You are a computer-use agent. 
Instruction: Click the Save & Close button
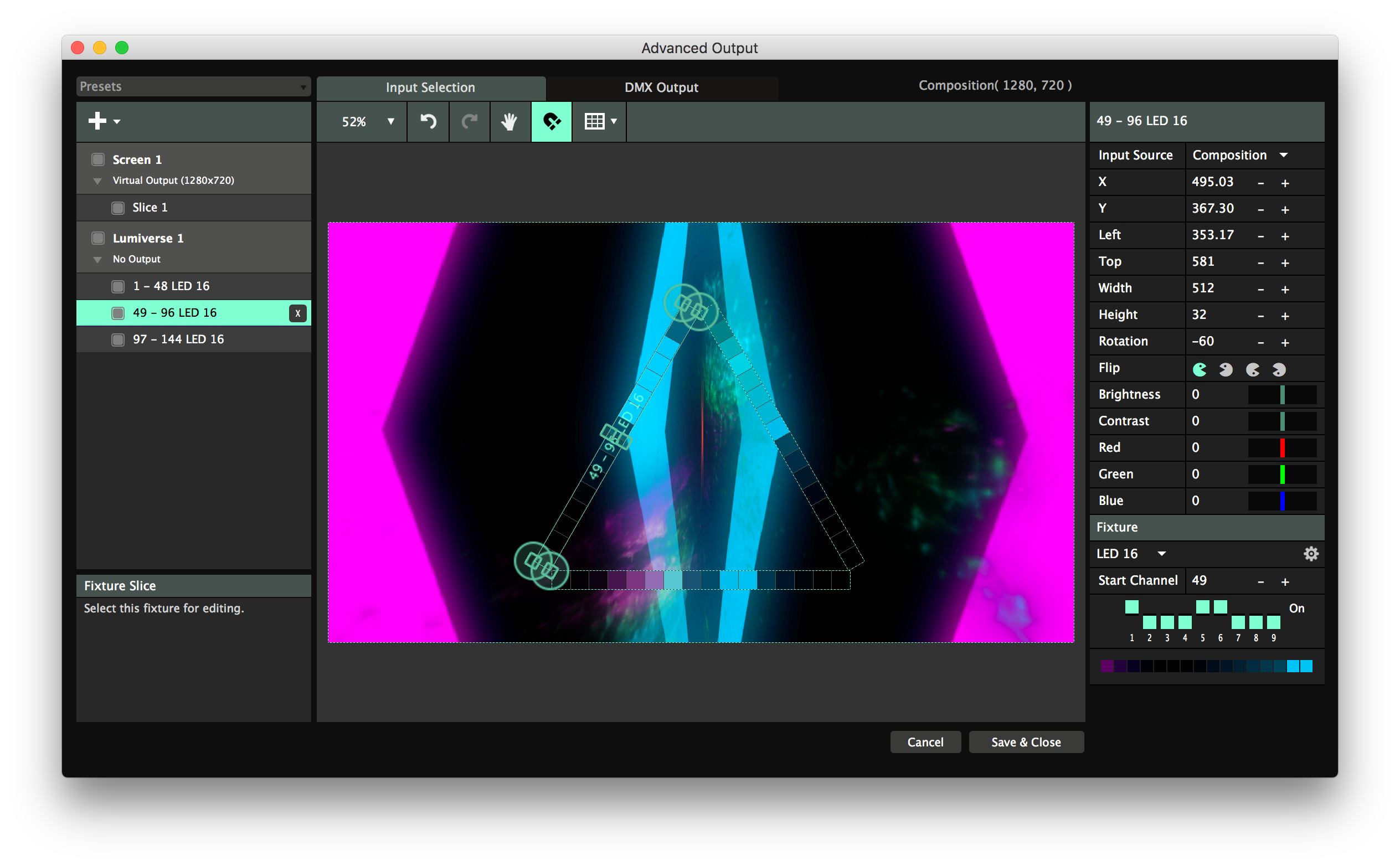(x=1026, y=743)
